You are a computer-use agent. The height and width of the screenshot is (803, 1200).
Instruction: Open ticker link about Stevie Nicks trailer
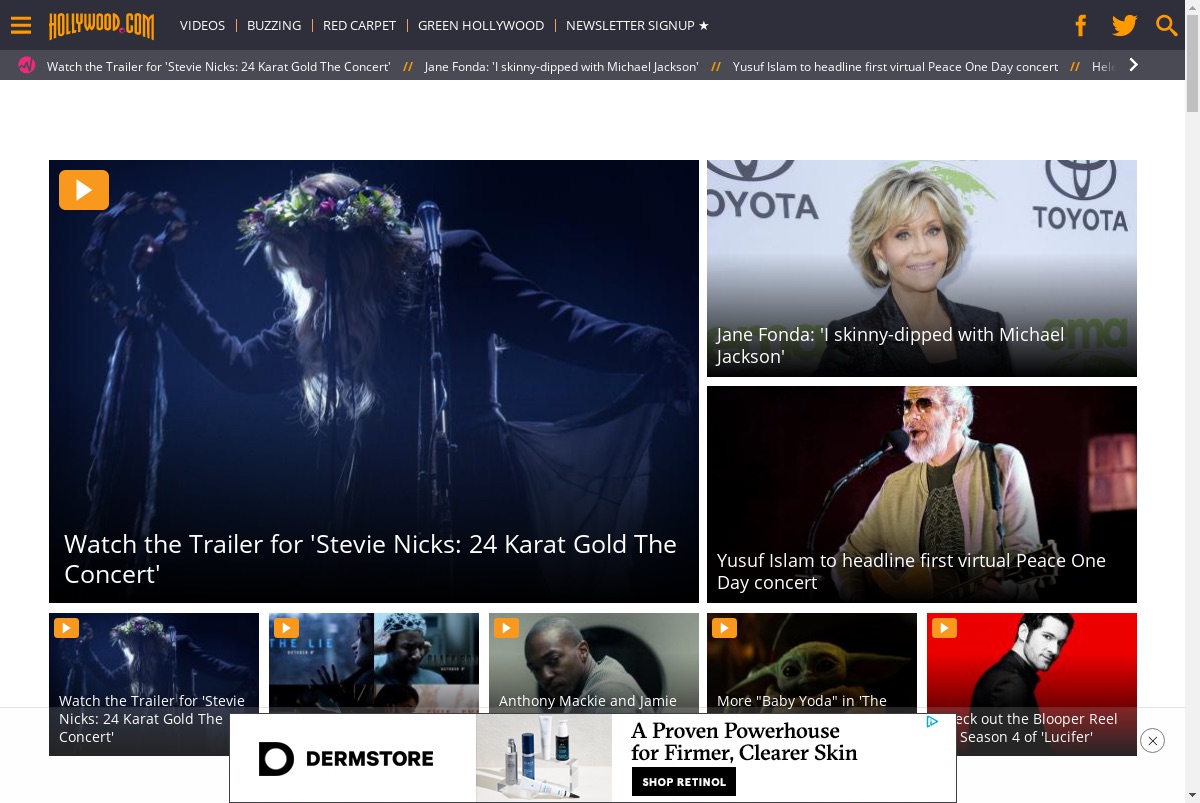[218, 67]
